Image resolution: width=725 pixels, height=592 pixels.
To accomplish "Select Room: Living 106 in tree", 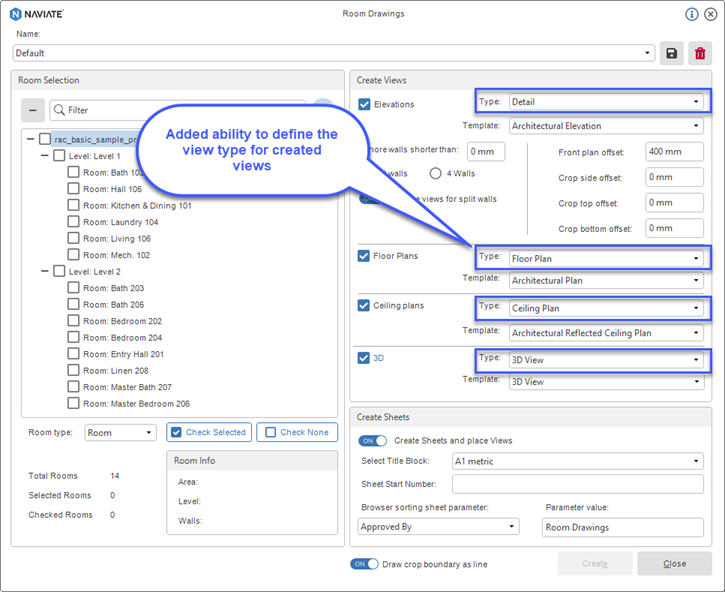I will click(117, 238).
